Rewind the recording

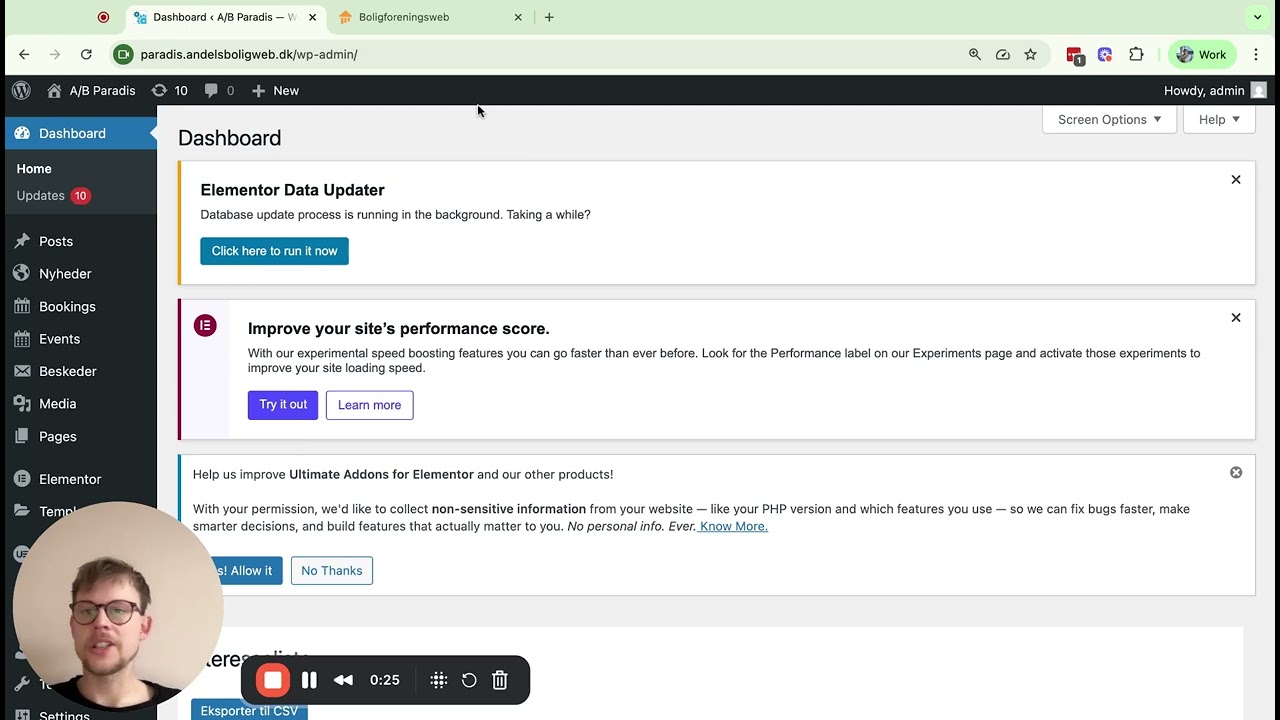343,680
